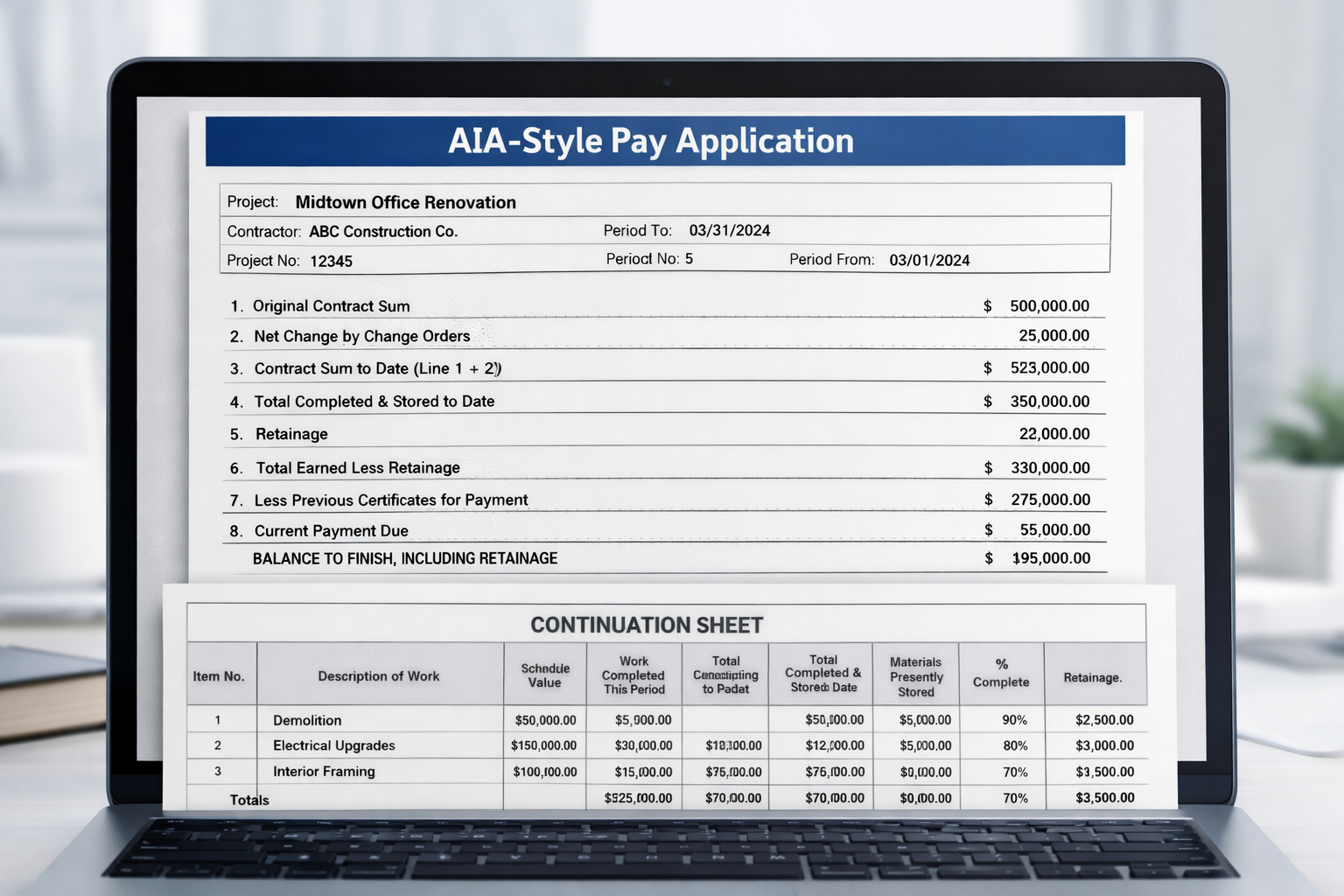This screenshot has height=896, width=1344.
Task: Select the Project No field showing 12345
Action: (x=332, y=261)
